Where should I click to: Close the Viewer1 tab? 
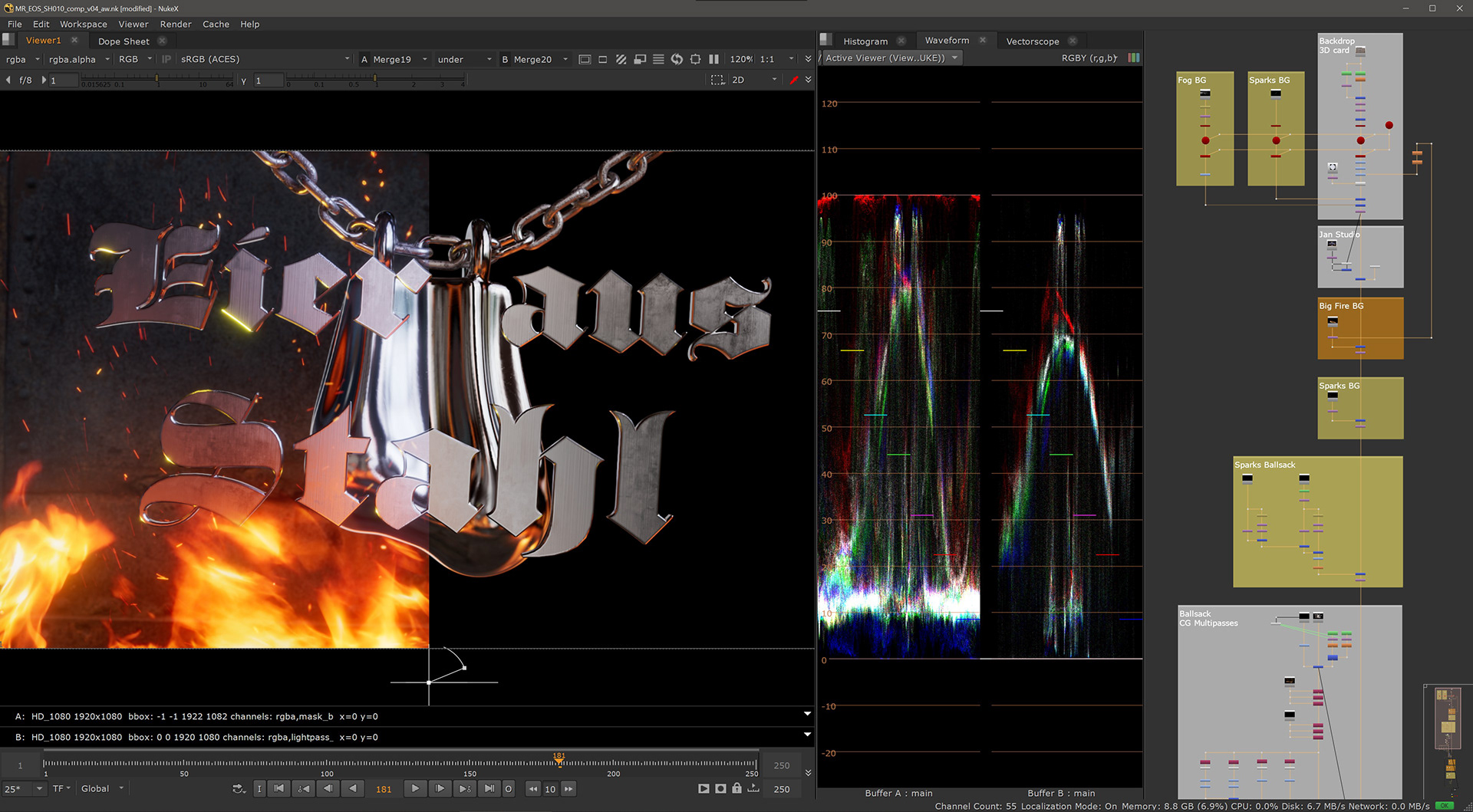(74, 41)
